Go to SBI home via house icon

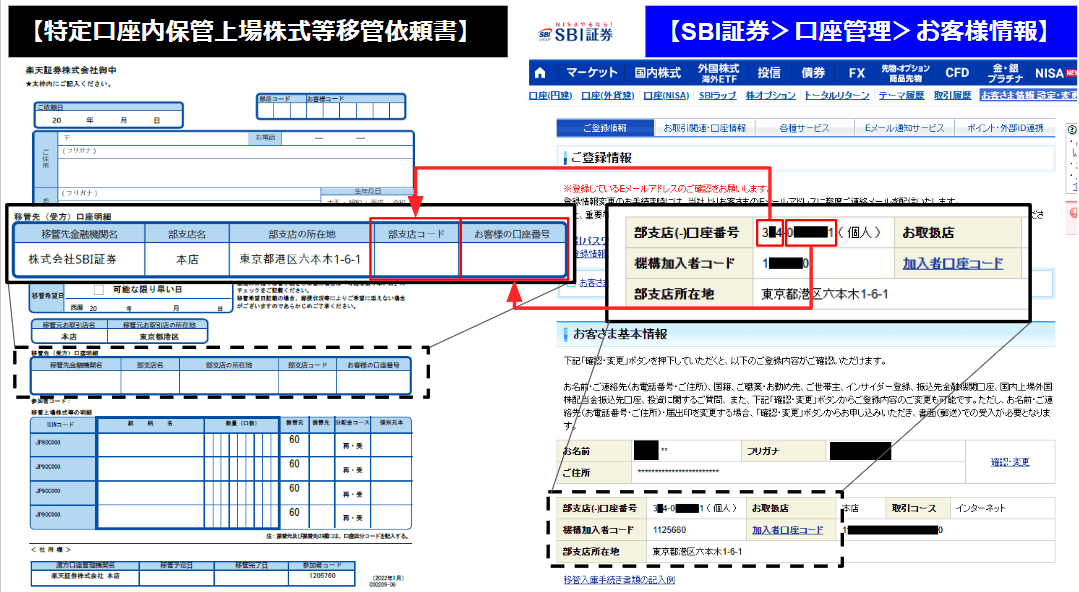point(540,72)
